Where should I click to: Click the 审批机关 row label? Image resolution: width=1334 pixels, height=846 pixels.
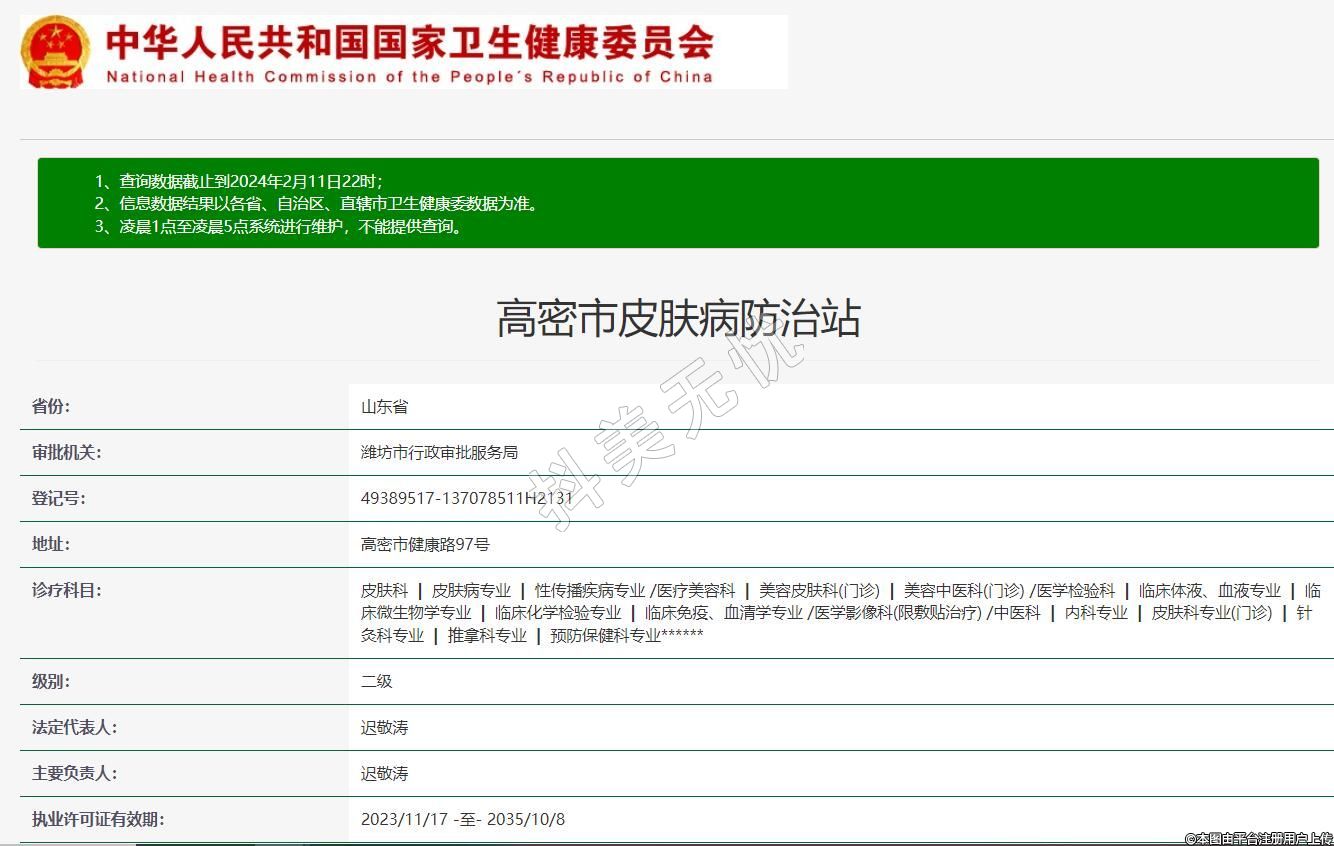coord(66,453)
